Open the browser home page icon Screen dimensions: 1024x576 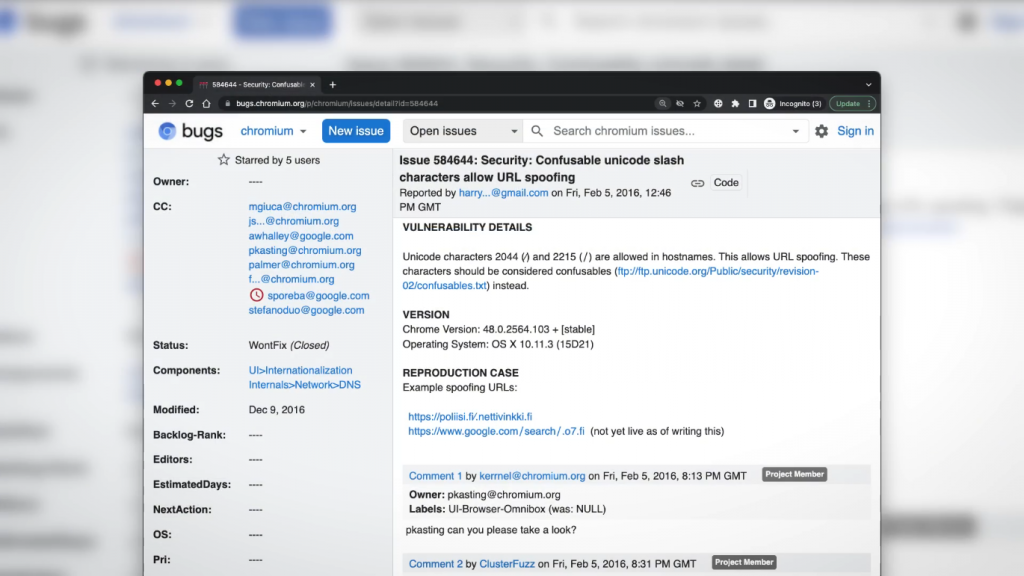(206, 104)
